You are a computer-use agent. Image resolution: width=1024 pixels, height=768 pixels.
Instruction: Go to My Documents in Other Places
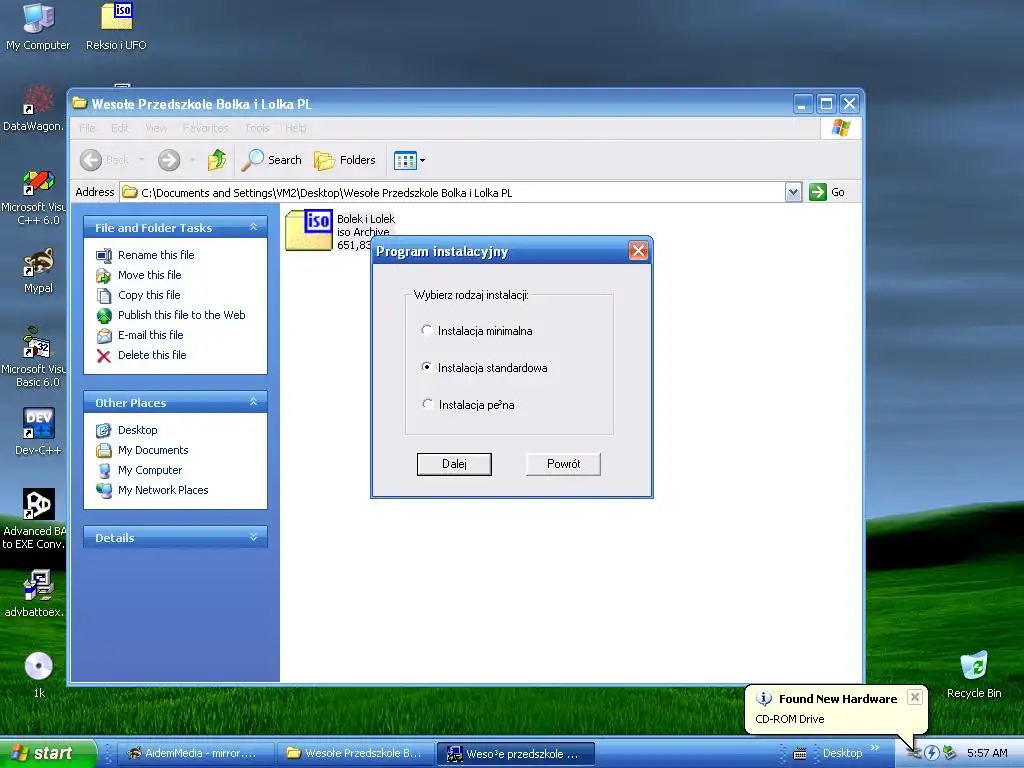153,450
